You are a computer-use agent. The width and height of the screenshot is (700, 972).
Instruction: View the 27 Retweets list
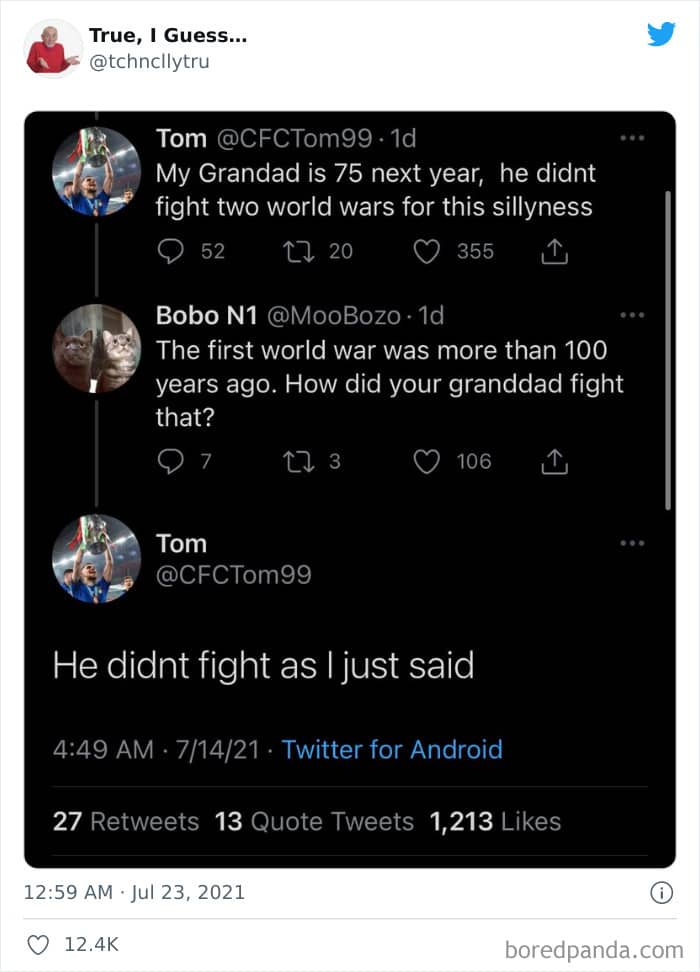click(126, 822)
